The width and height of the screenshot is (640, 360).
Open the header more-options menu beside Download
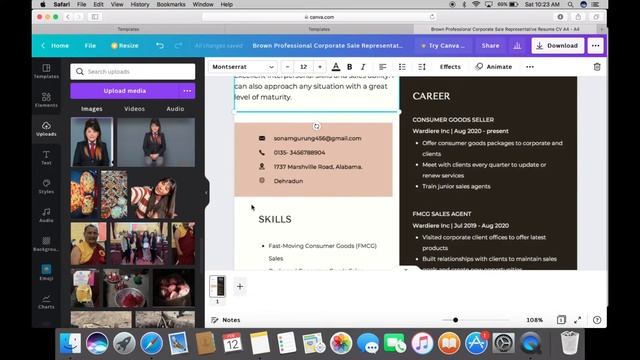click(x=596, y=46)
